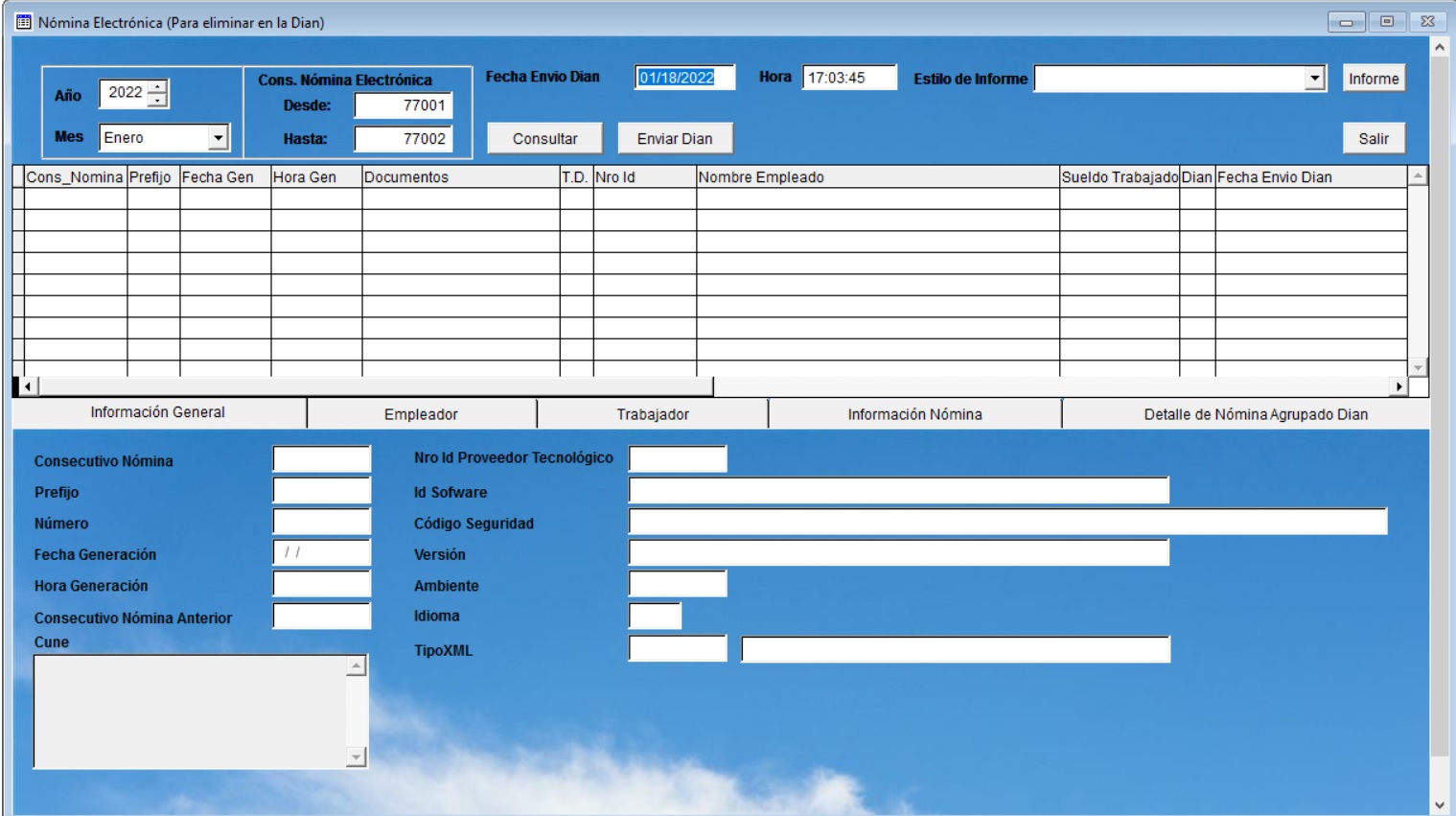Click the Año field showing 2022
Viewport: 1456px width, 816px height.
point(125,93)
